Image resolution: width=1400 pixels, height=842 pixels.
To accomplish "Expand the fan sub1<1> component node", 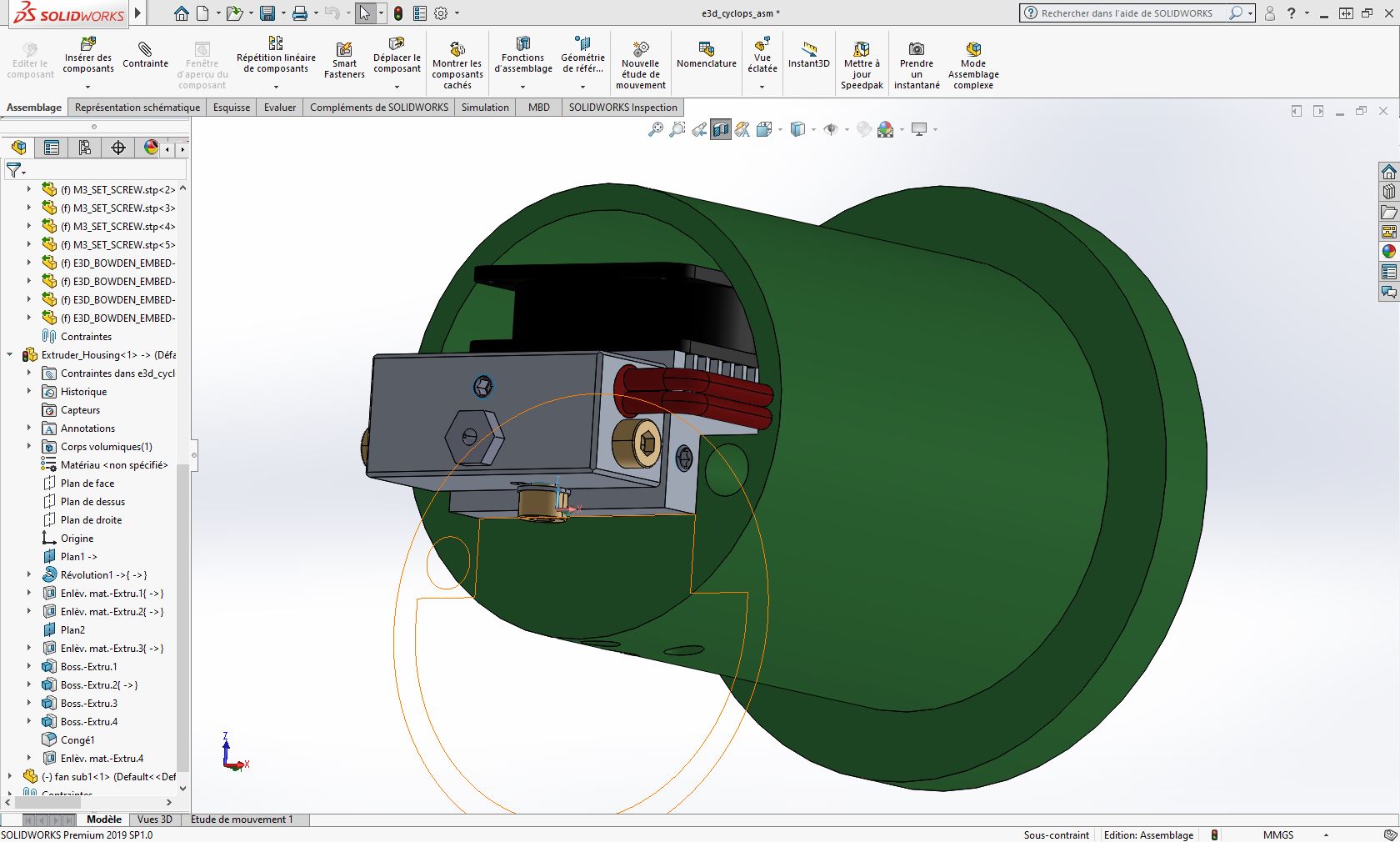I will (x=10, y=777).
